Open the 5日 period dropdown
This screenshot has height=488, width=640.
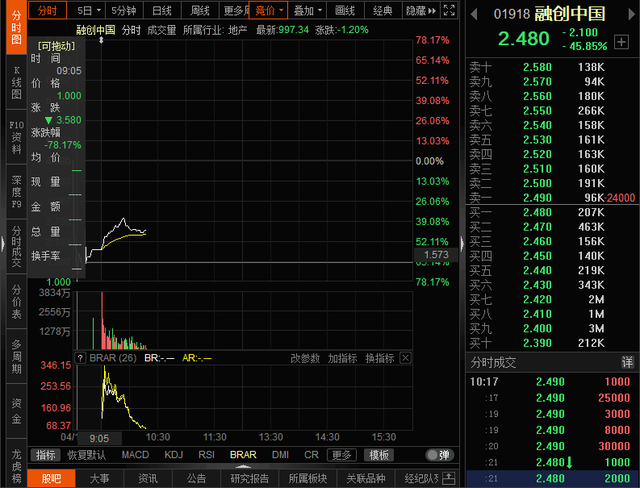click(87, 11)
